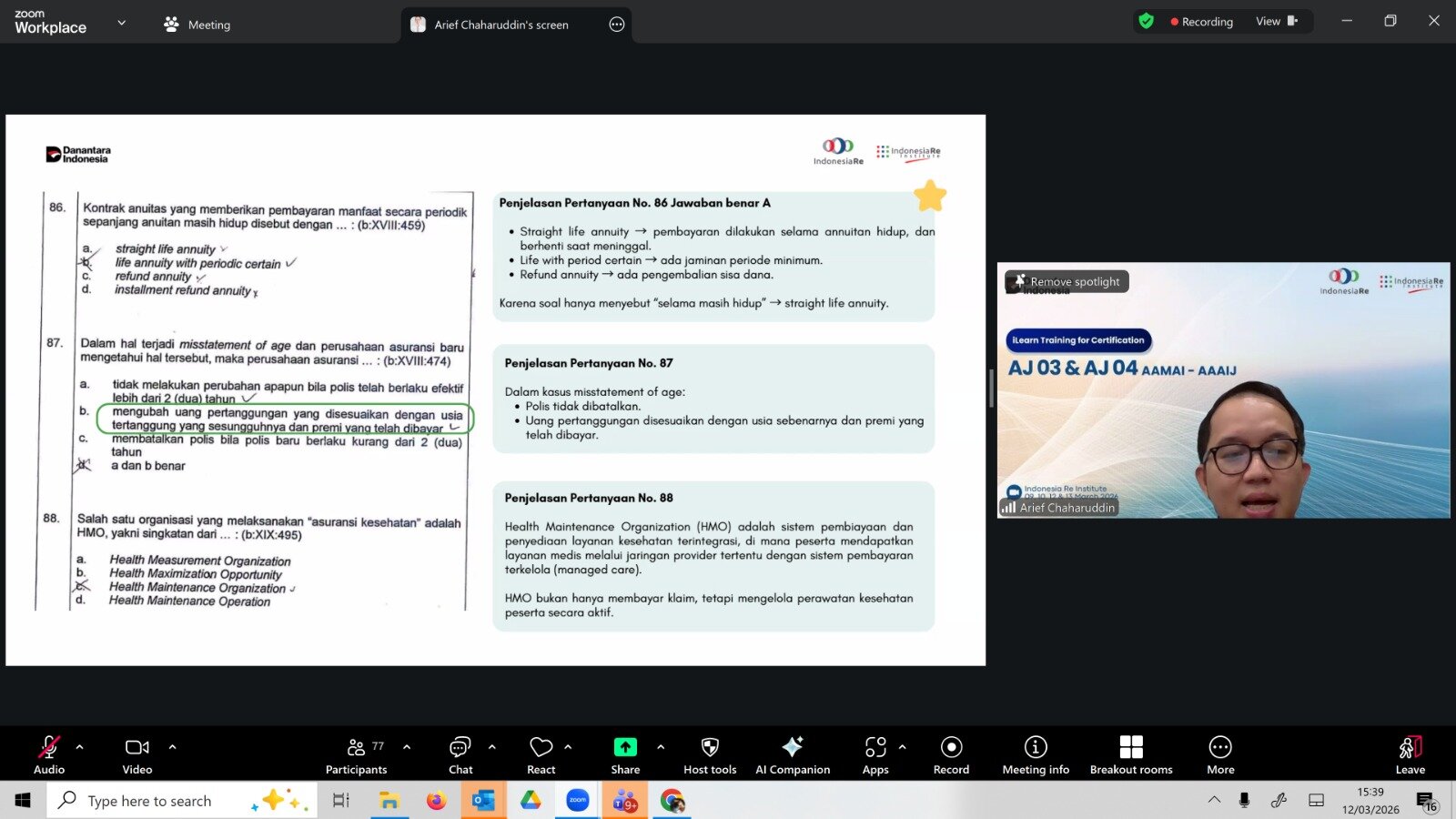Open Zoom Workplace dropdown chevron
Screen dimensions: 1456x819
122,23
